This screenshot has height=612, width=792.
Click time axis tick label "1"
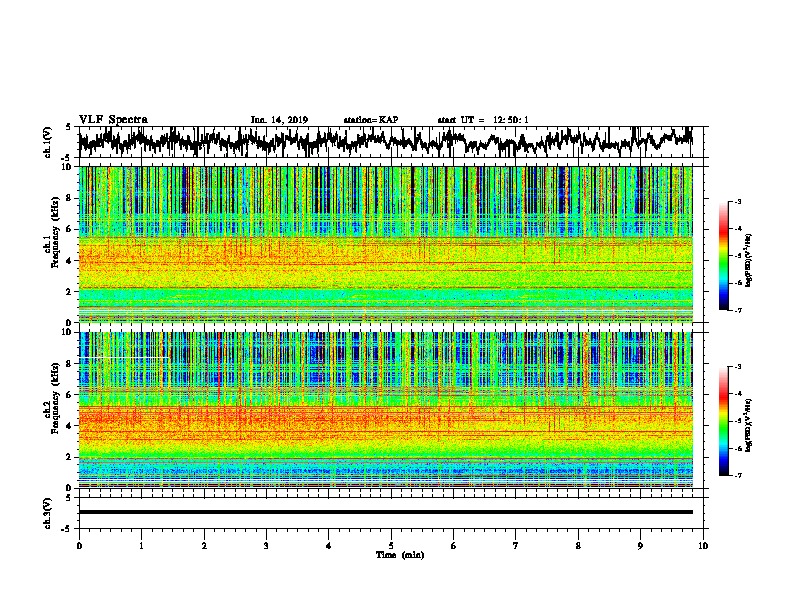(x=141, y=546)
